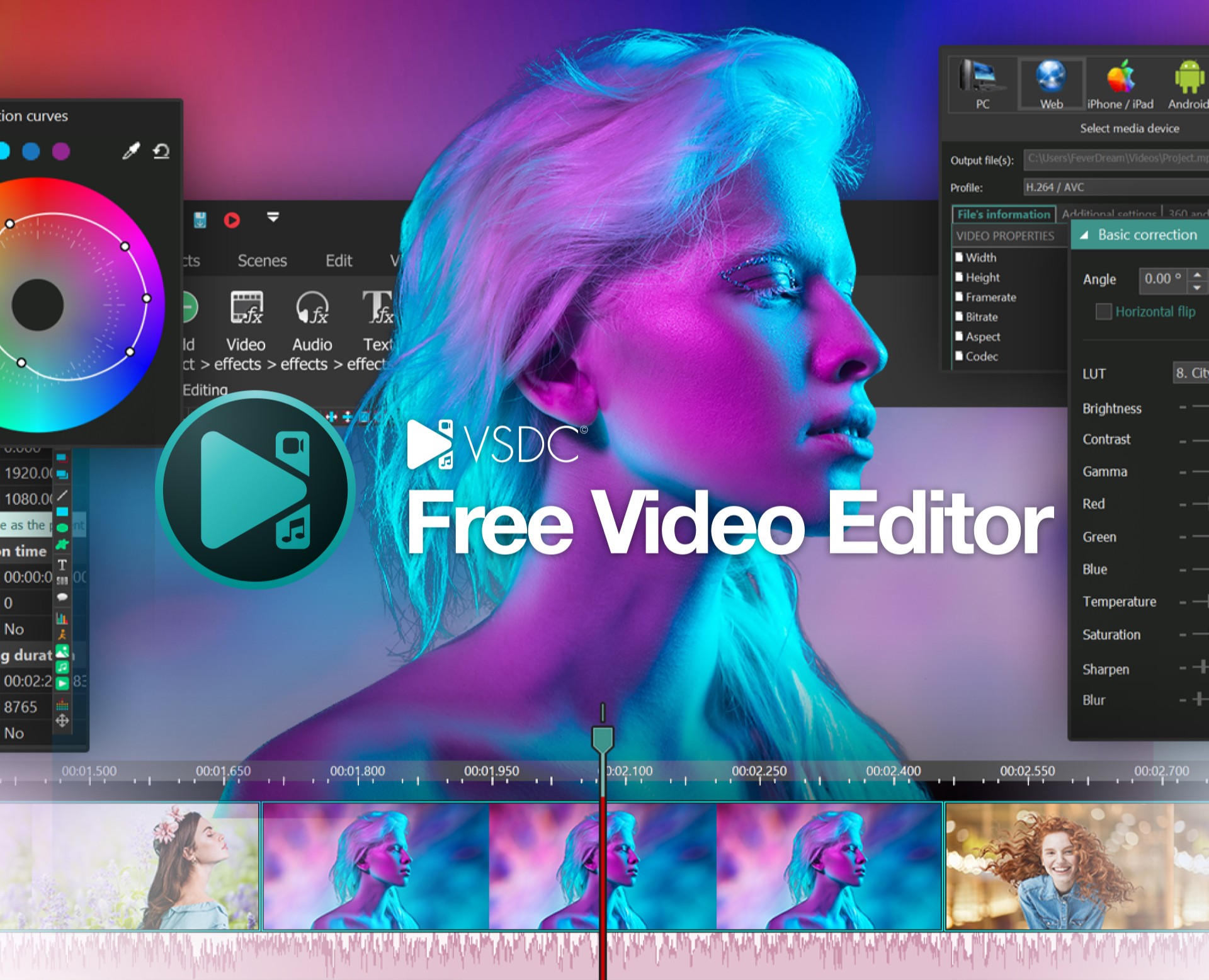Viewport: 1209px width, 980px height.
Task: Click the reset arrow in curves panel
Action: [x=161, y=151]
